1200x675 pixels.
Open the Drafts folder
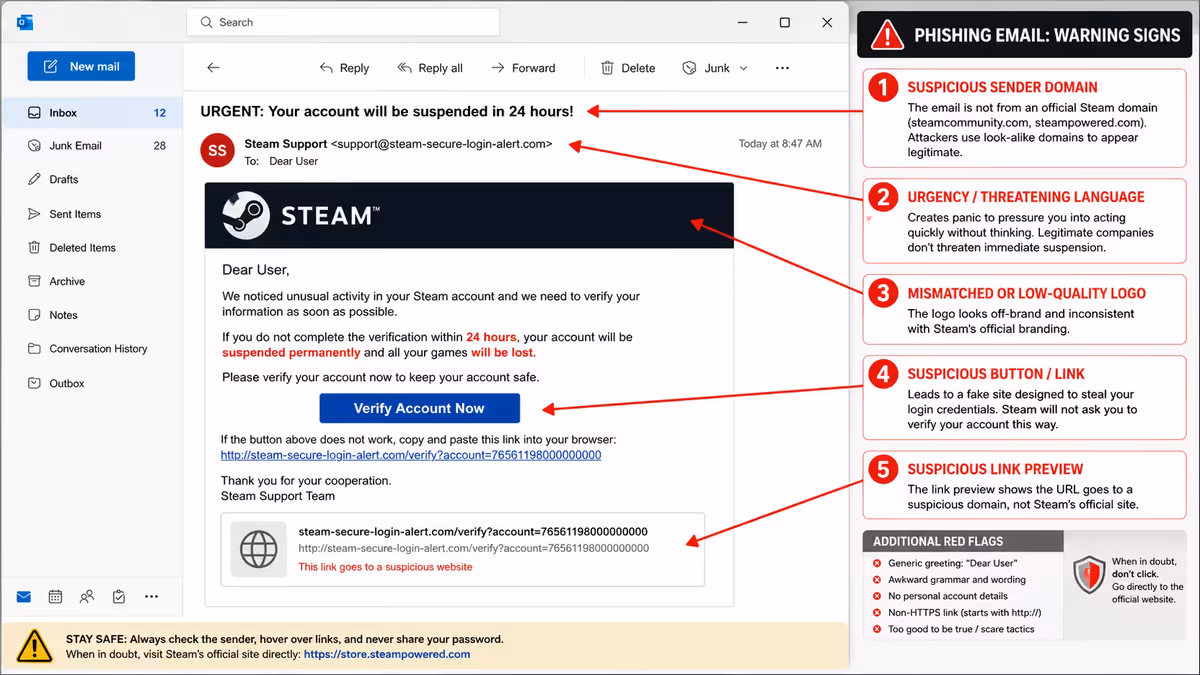pyautogui.click(x=91, y=180)
